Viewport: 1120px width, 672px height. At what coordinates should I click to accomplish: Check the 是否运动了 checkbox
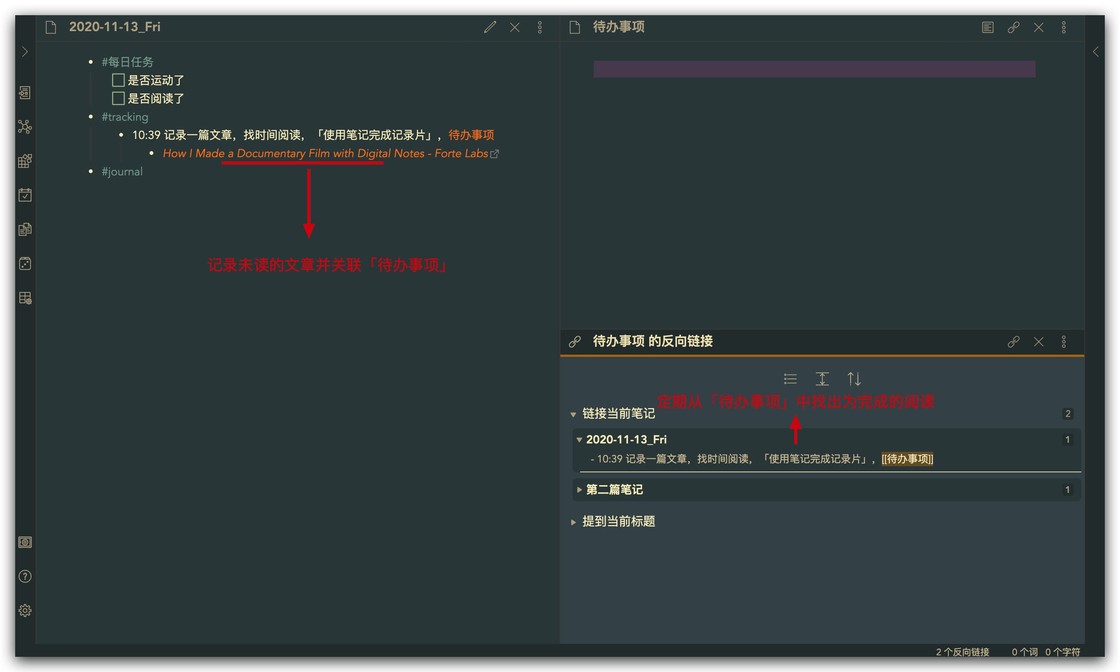pos(119,80)
